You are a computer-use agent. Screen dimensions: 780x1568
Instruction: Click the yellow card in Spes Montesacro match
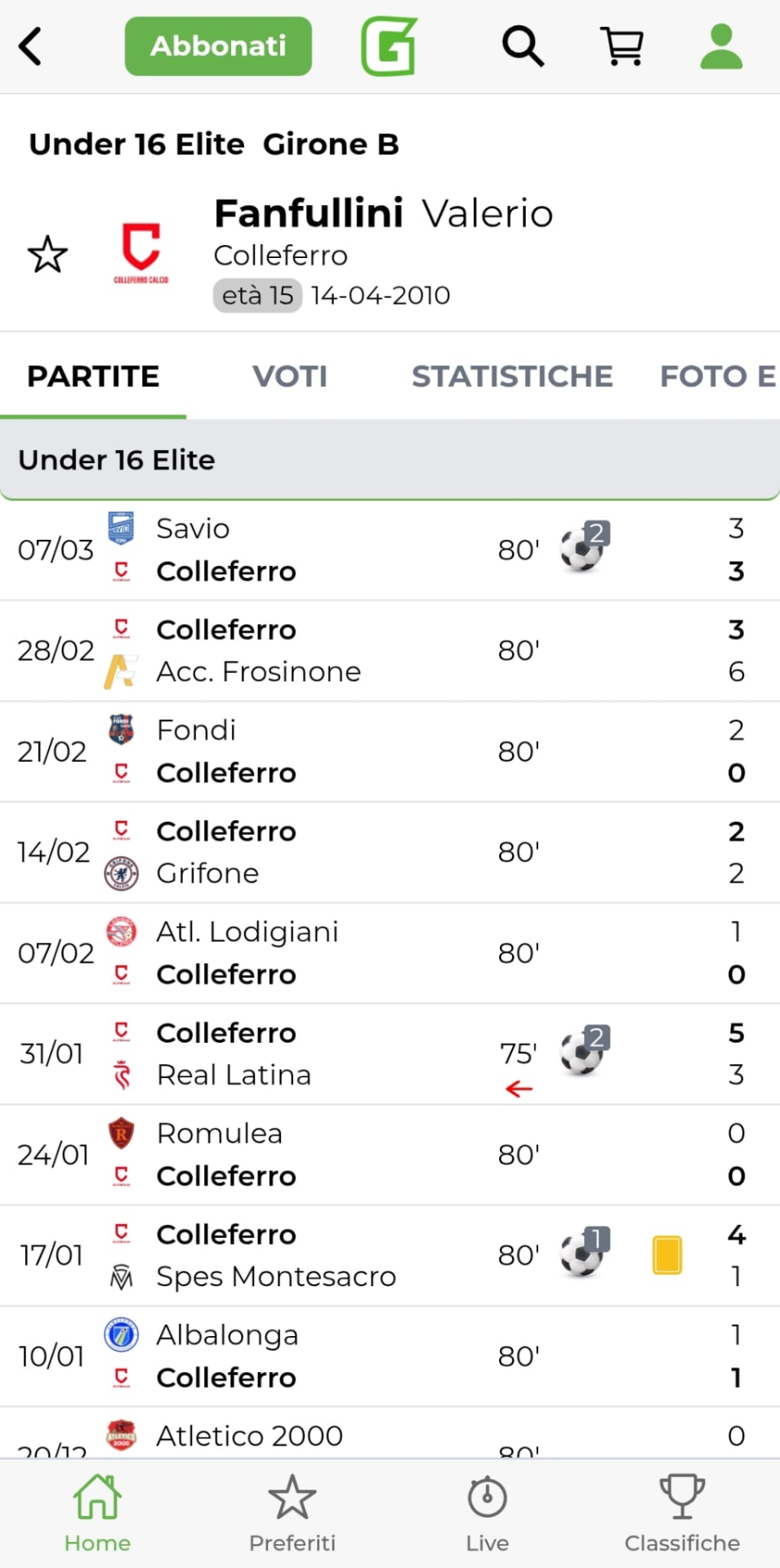pos(667,1255)
